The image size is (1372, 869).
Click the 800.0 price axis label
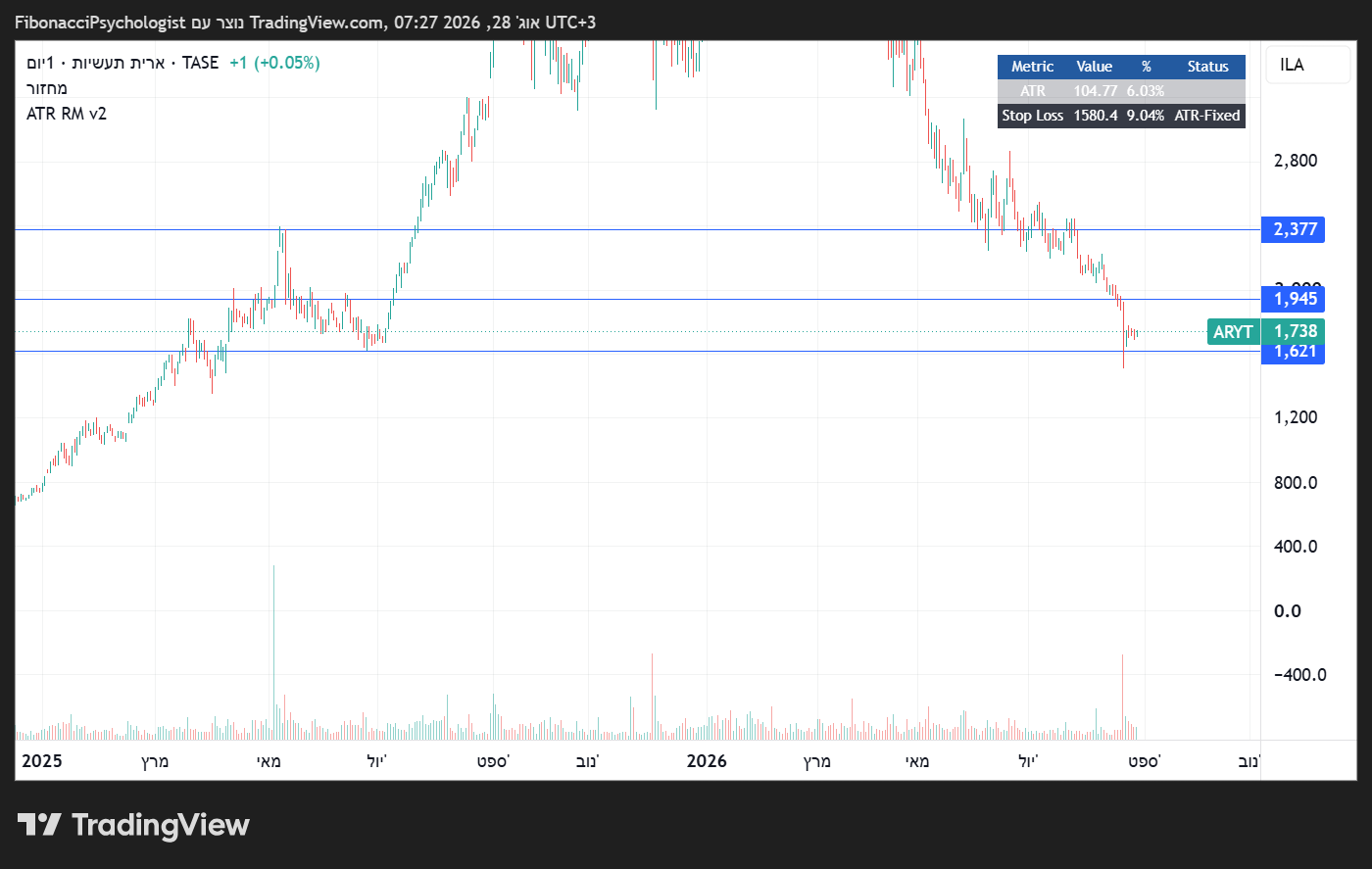click(1296, 482)
